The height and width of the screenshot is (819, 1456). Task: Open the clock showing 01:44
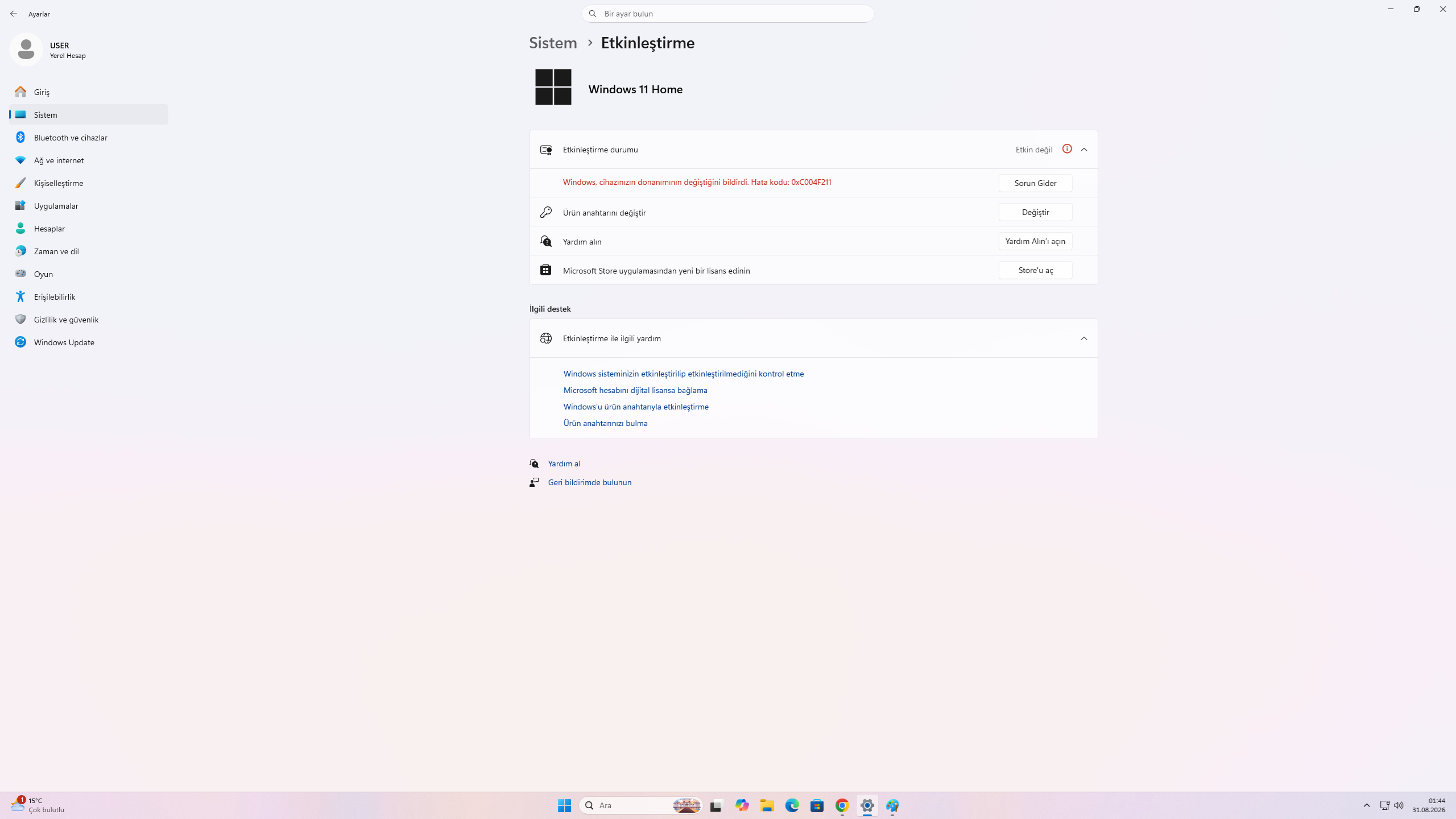(1429, 805)
